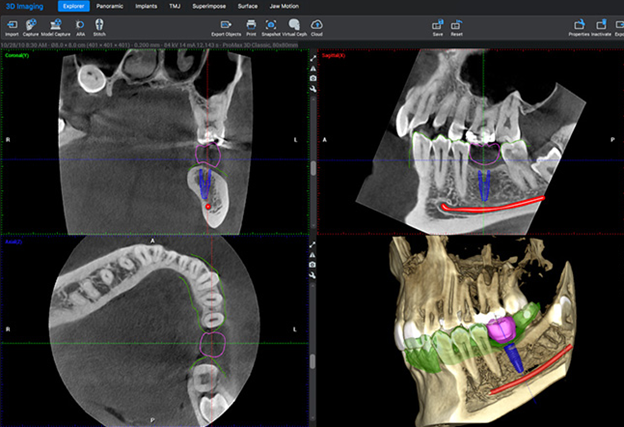
Task: Open the Implants tab
Action: coord(146,6)
